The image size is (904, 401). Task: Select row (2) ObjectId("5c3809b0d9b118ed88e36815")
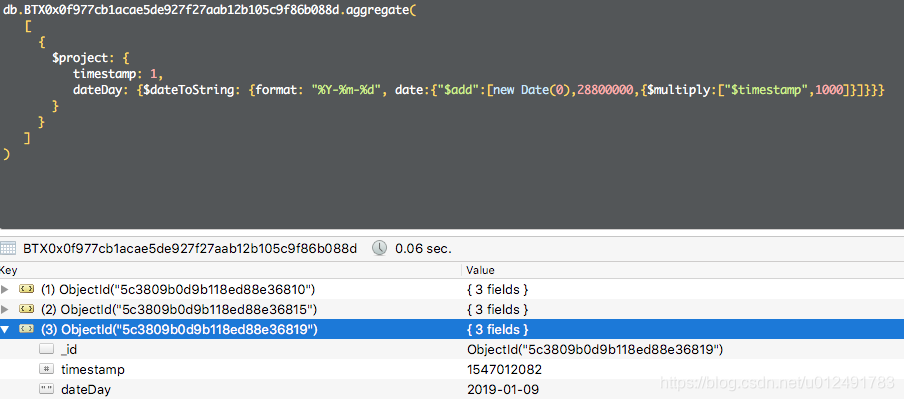[x=452, y=309]
